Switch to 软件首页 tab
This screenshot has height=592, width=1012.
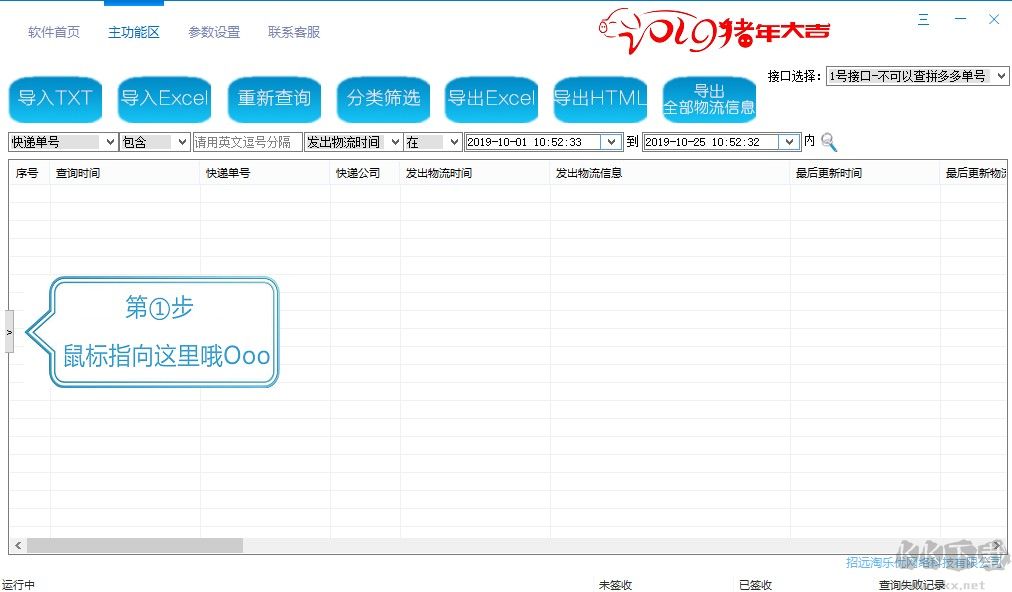(x=54, y=32)
